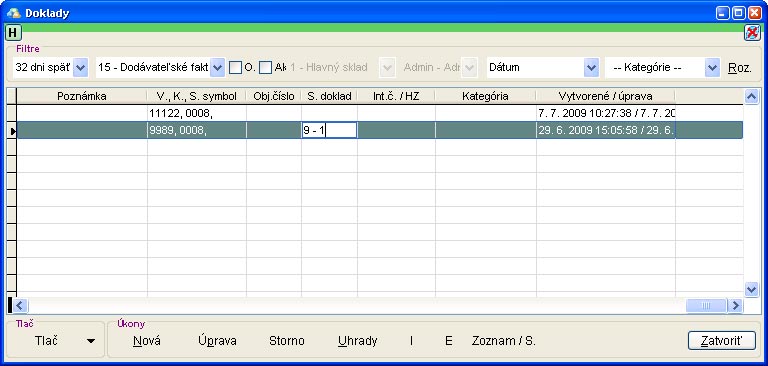Expand the '-- Kategórie --' dropdown
Viewport: 768px width, 366px height.
[x=712, y=68]
